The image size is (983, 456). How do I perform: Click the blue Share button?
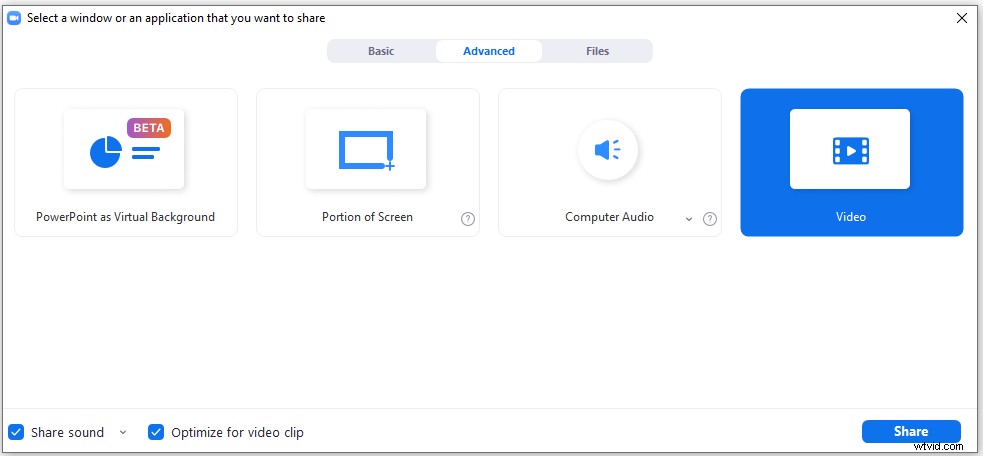click(911, 432)
